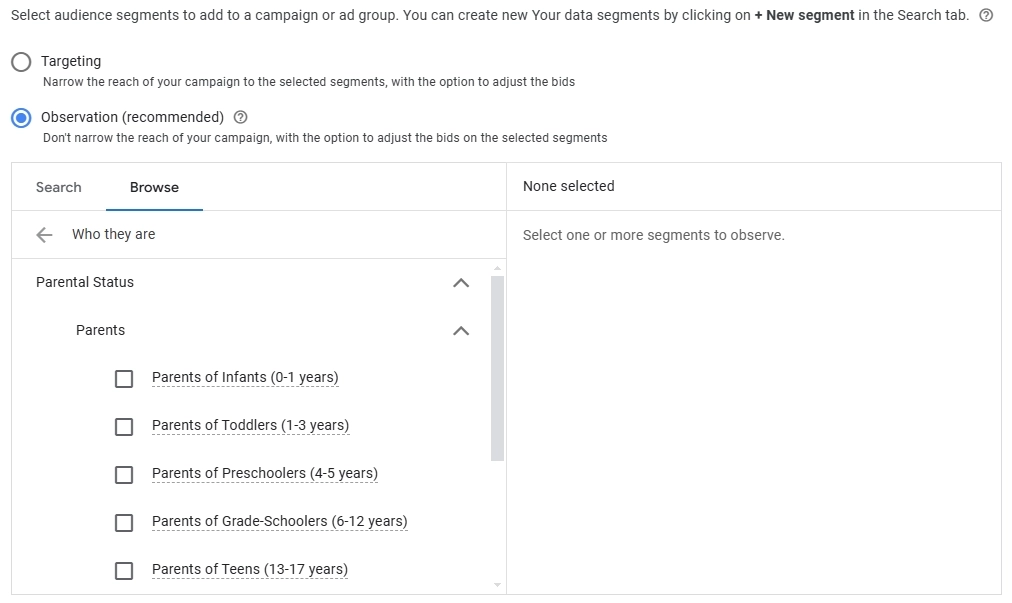Switch to the Search tab
This screenshot has height=603, width=1012.
[x=59, y=187]
